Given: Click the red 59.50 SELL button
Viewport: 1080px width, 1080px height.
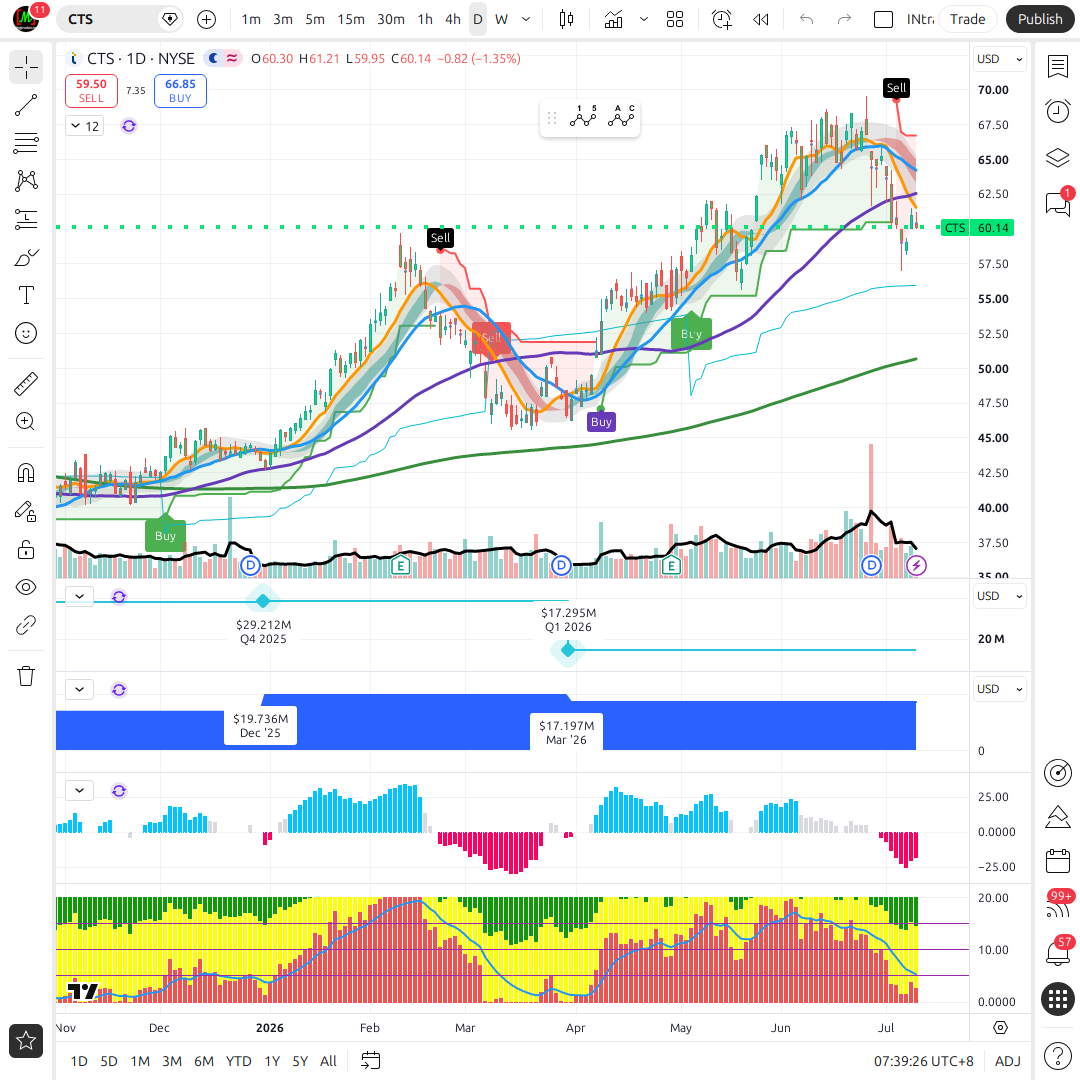Looking at the screenshot, I should (91, 91).
